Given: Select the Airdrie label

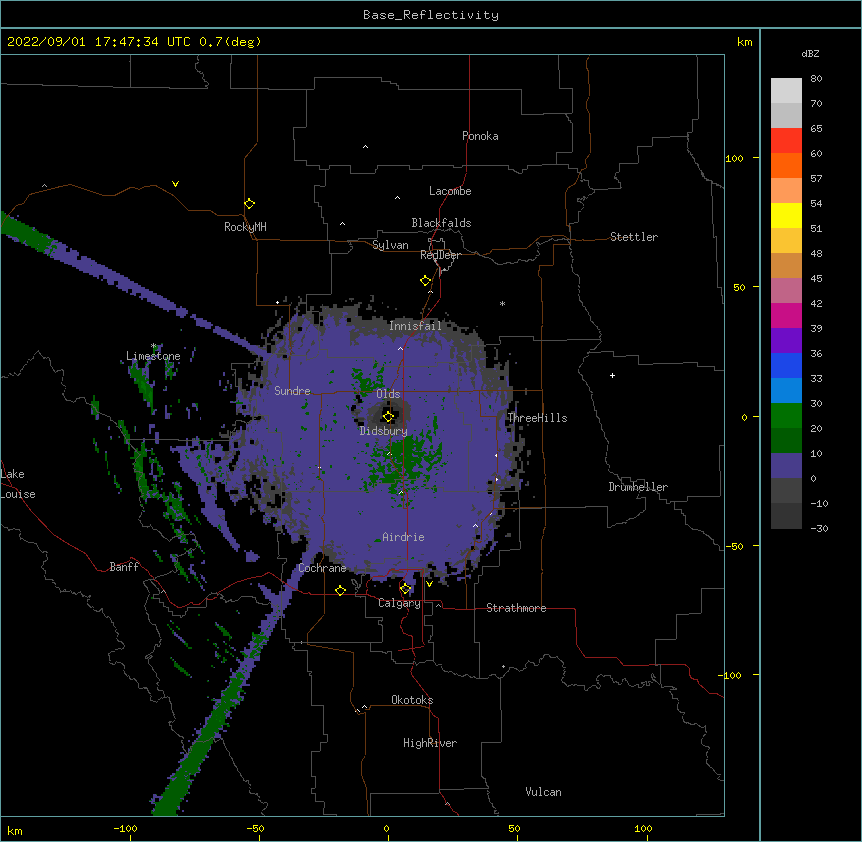Looking at the screenshot, I should coord(404,537).
